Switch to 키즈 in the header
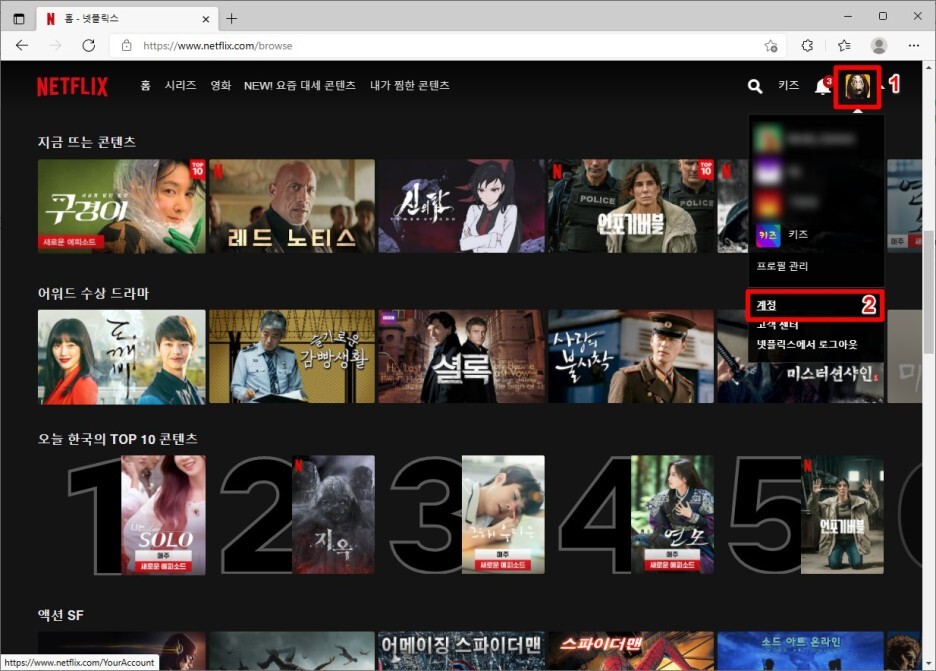 coord(789,85)
